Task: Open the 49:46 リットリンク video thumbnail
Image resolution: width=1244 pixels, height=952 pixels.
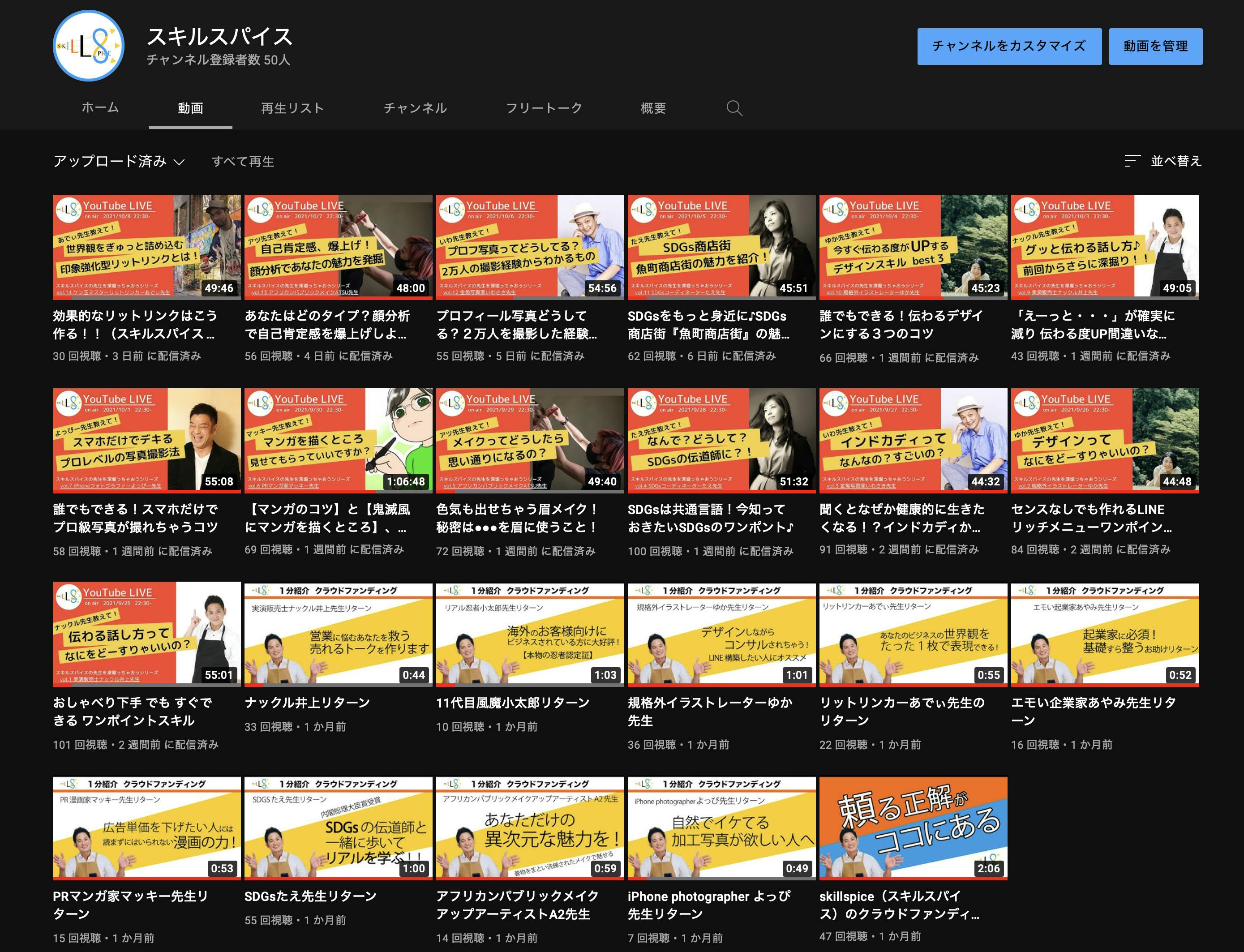Action: point(146,246)
